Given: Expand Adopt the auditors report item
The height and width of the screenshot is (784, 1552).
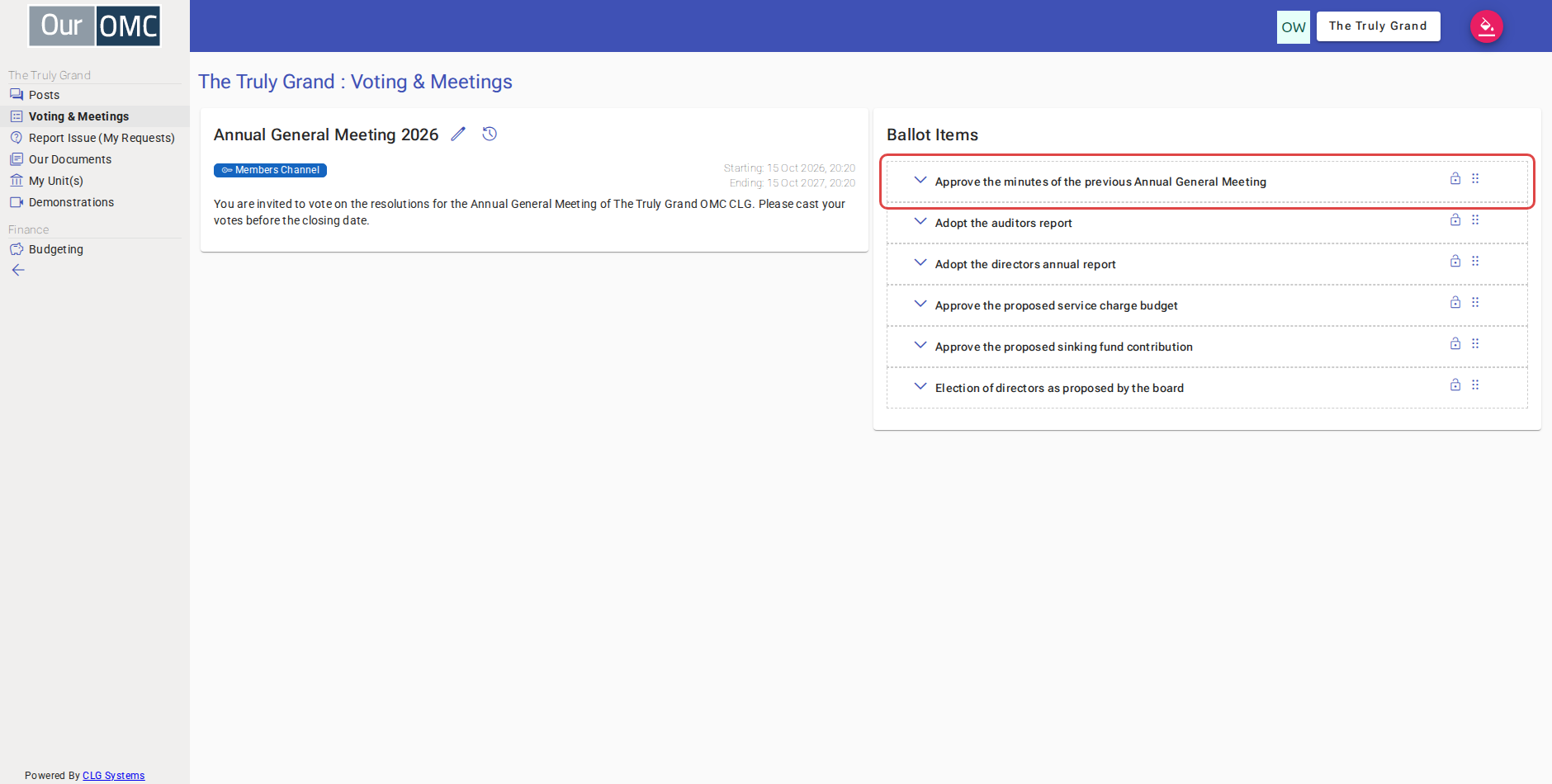Looking at the screenshot, I should tap(920, 221).
